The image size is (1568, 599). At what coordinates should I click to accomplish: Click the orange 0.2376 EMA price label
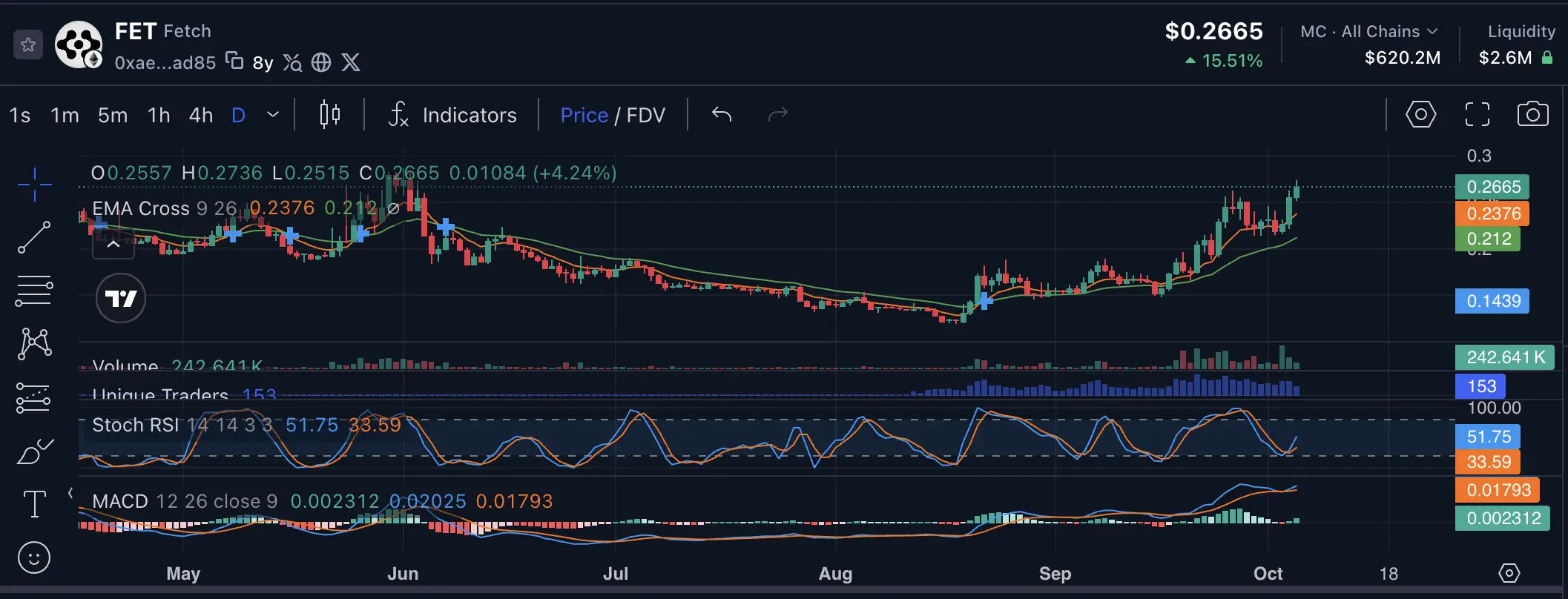pyautogui.click(x=1492, y=214)
